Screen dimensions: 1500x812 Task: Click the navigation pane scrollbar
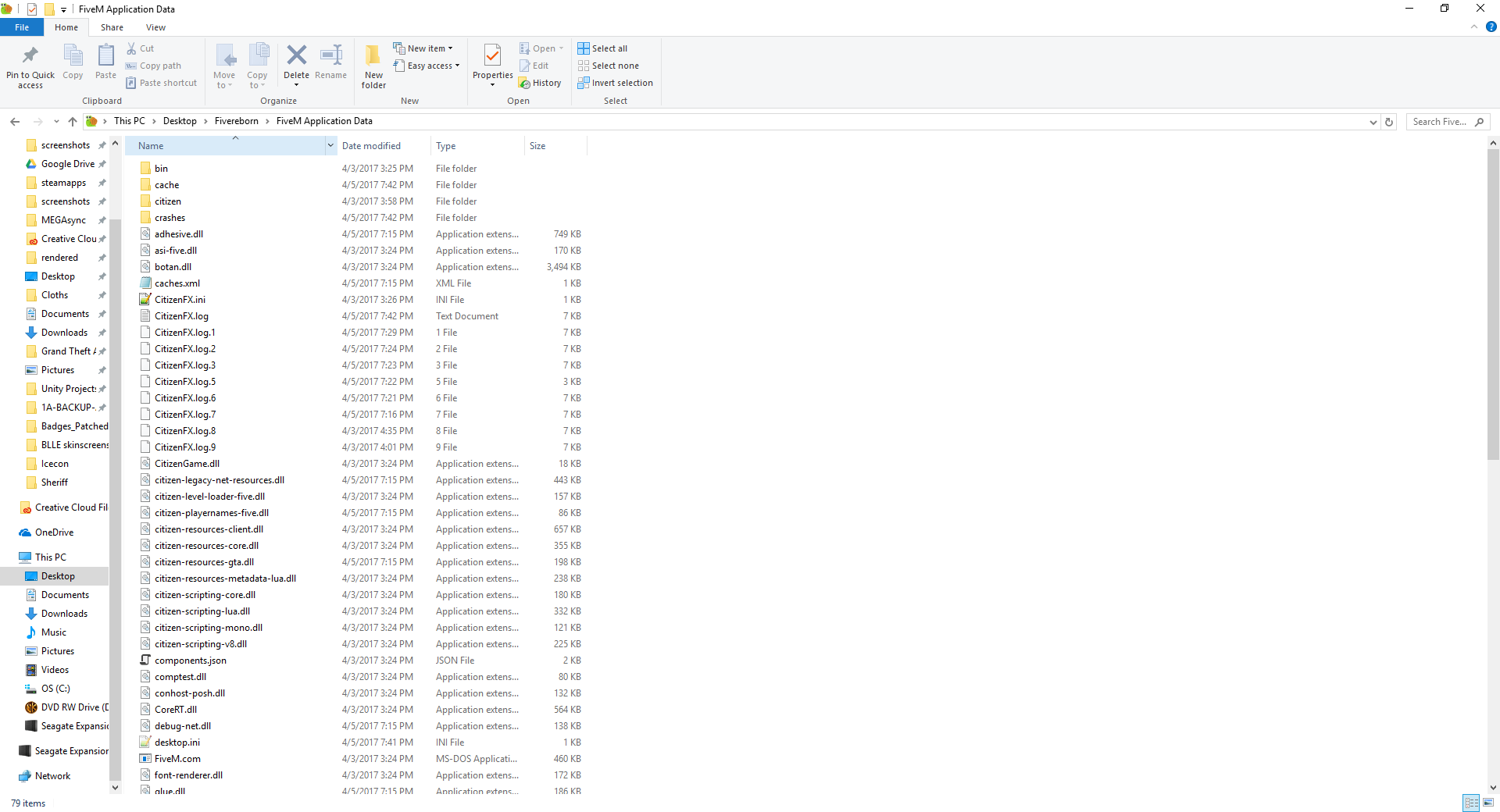point(115,500)
